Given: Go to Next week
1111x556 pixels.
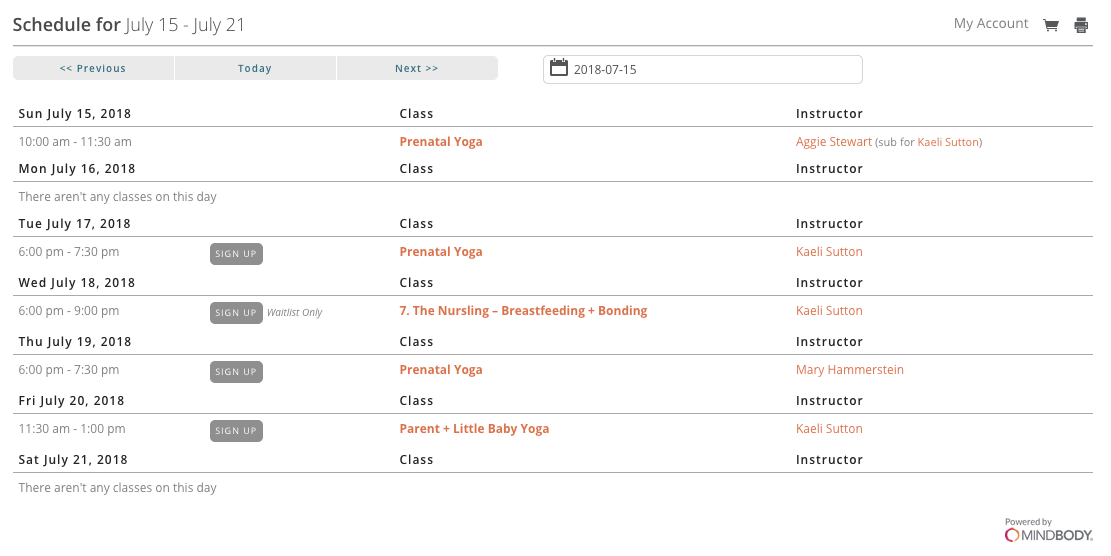Looking at the screenshot, I should tap(416, 69).
